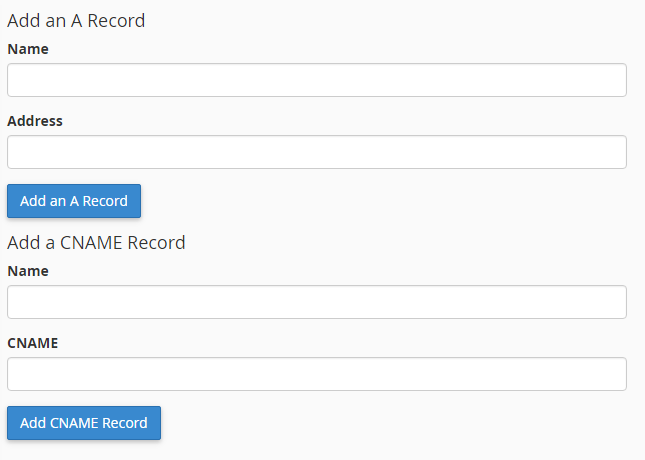This screenshot has height=460, width=645.
Task: Save the CNAME record using the blue button
Action: point(84,423)
